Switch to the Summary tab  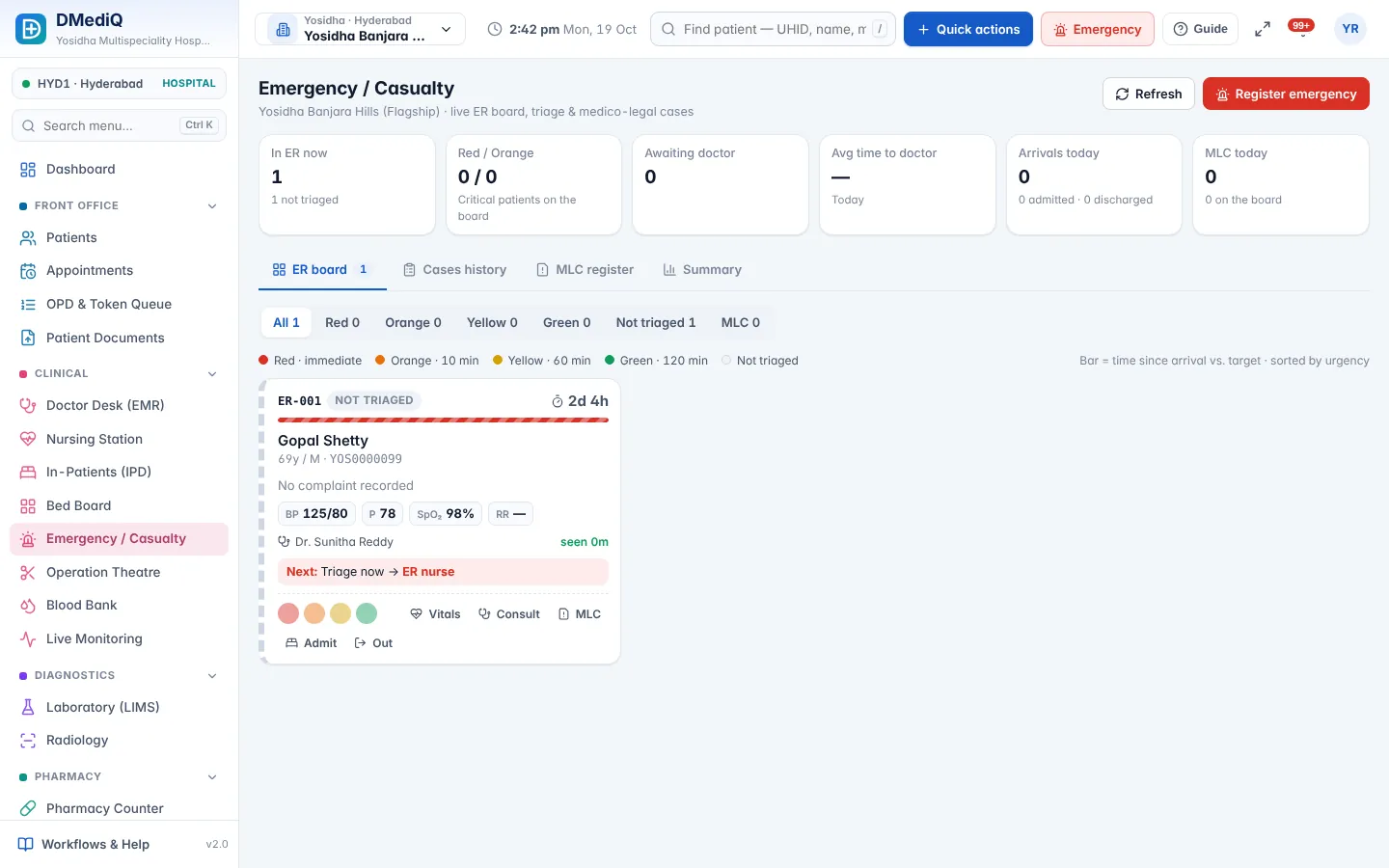(x=702, y=270)
